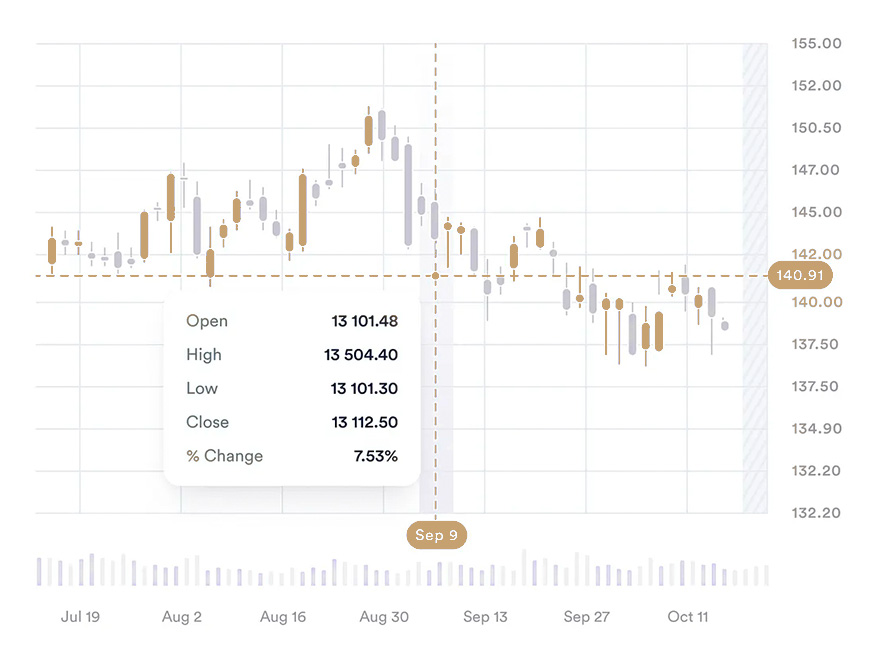
Task: Click the Jul 19 date label
Action: [80, 617]
